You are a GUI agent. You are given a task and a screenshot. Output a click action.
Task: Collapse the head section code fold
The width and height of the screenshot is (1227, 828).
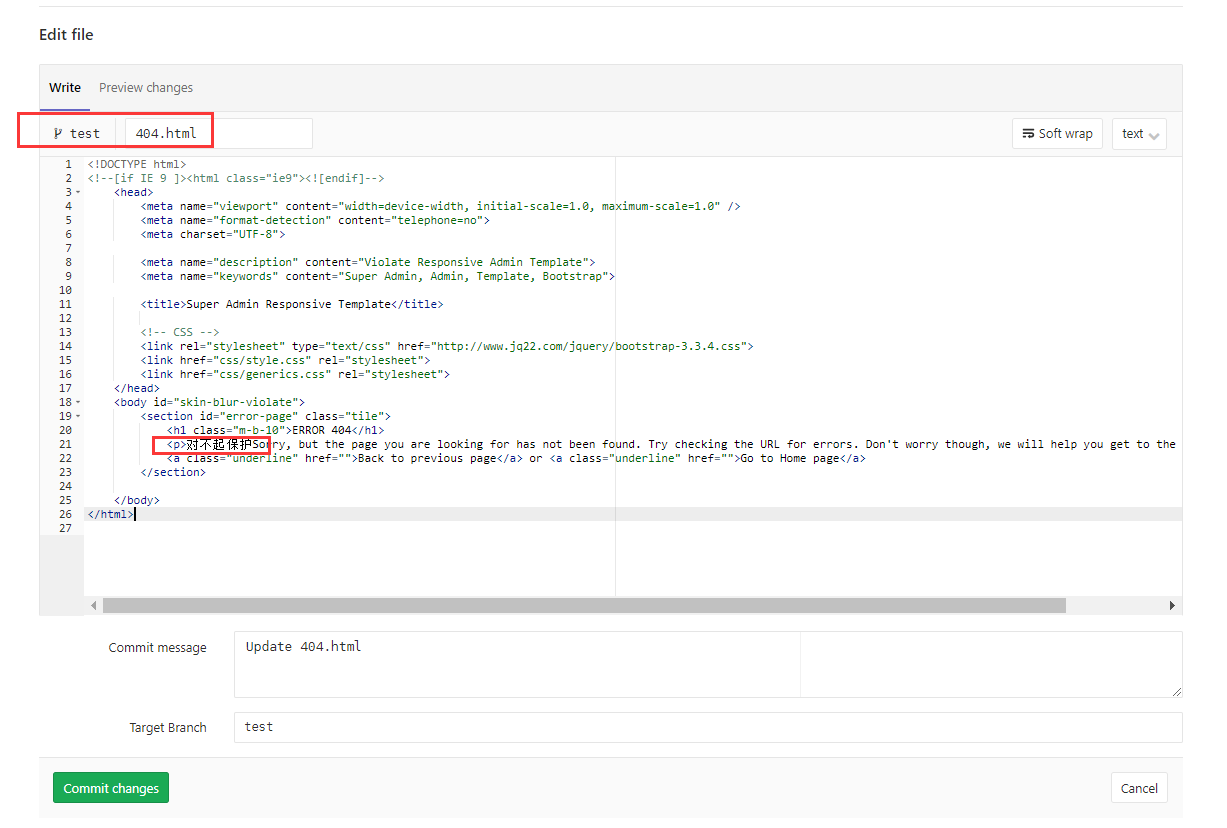tap(78, 191)
